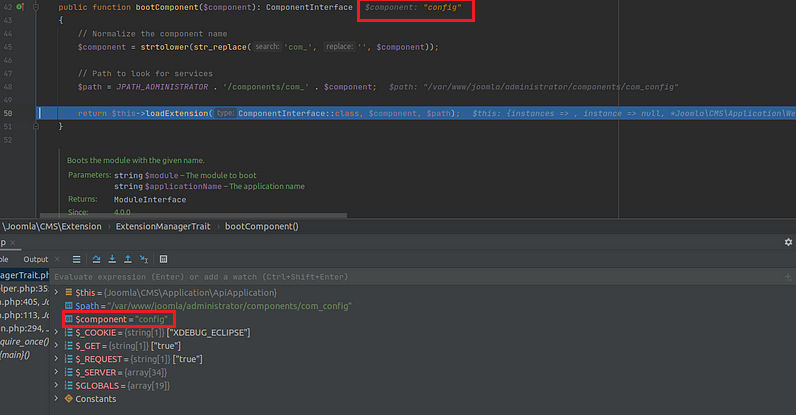Click the Show Execution Point icon
796x415 pixels.
(77, 258)
